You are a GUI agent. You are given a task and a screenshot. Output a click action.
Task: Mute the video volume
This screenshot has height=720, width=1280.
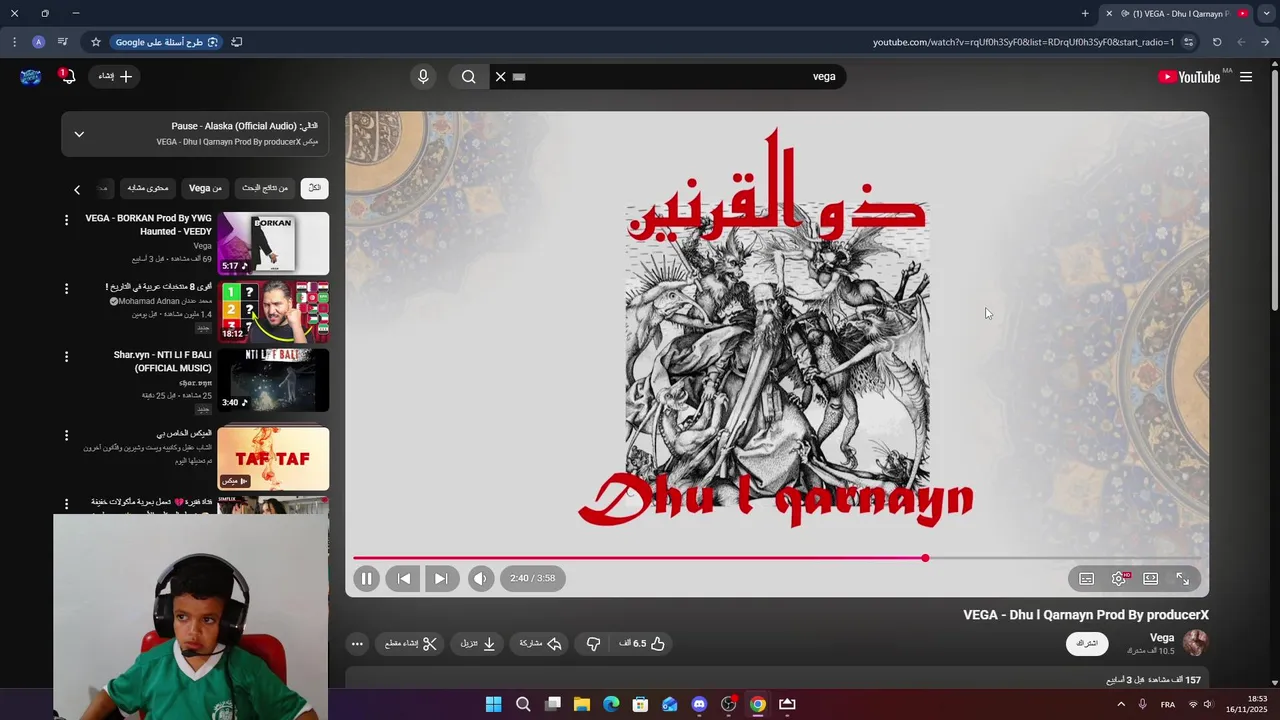[x=481, y=578]
